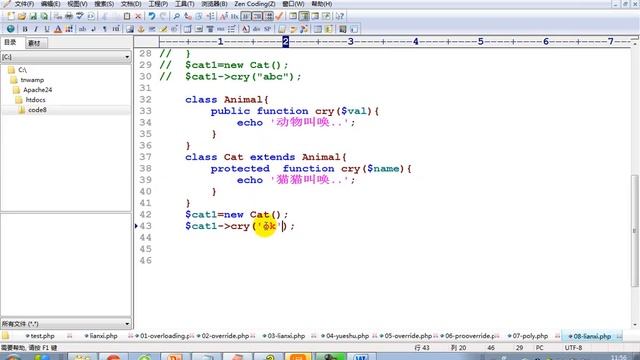Screen dimensions: 640x360
Task: Open the 帮助(H) menu
Action: click(322, 4)
